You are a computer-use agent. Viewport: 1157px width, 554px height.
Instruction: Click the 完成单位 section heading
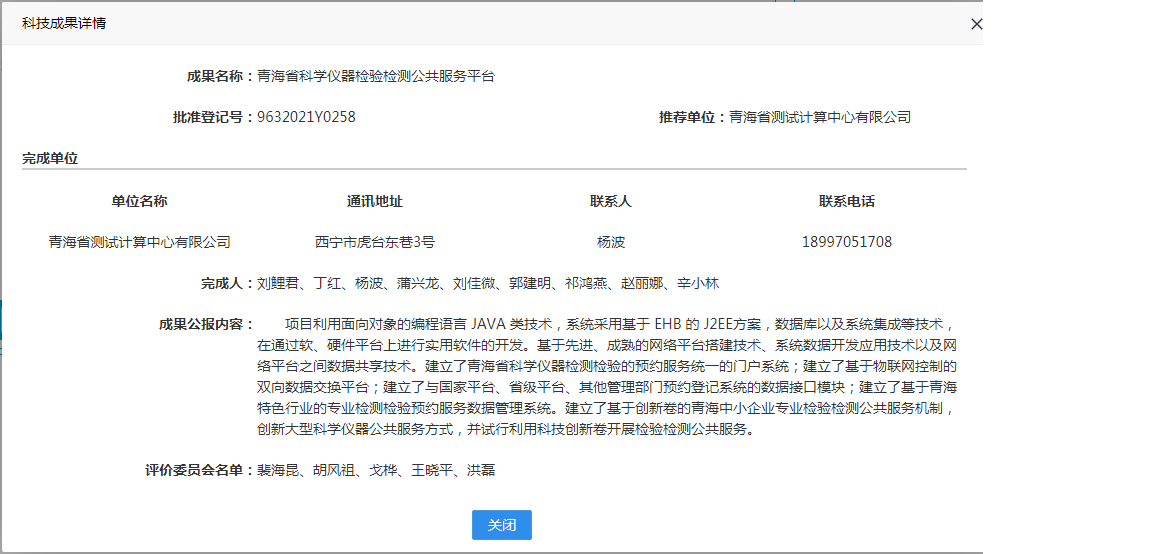point(50,158)
